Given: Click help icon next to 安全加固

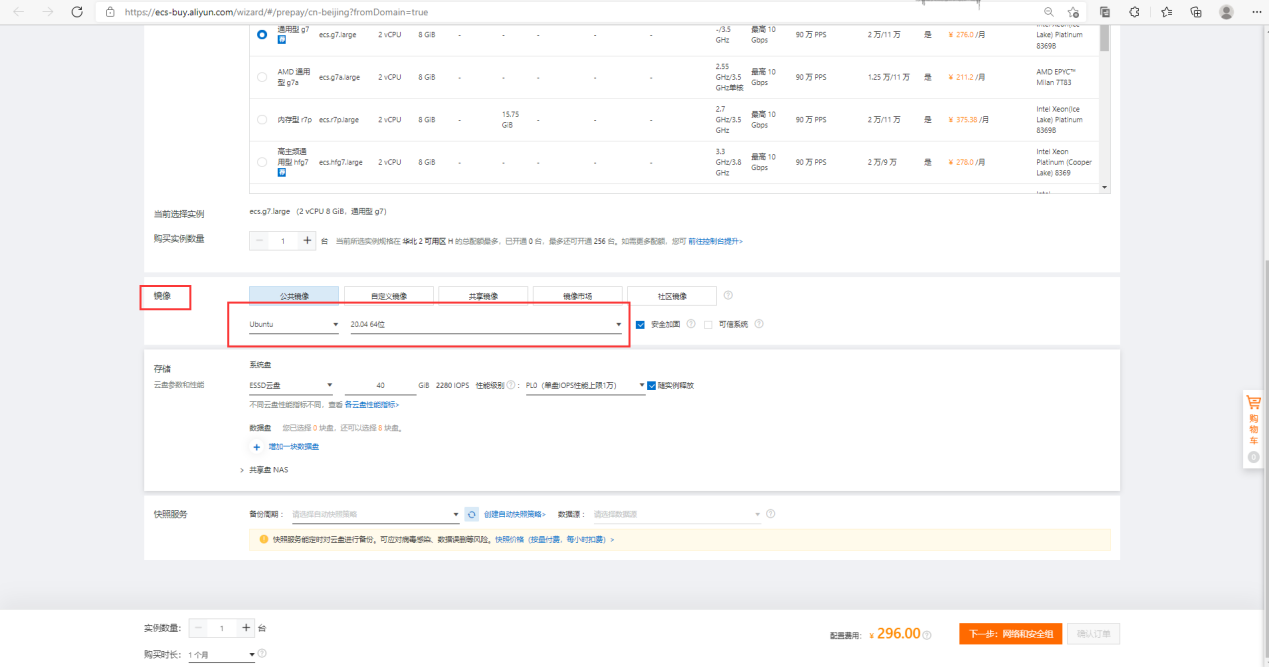Looking at the screenshot, I should pyautogui.click(x=691, y=324).
